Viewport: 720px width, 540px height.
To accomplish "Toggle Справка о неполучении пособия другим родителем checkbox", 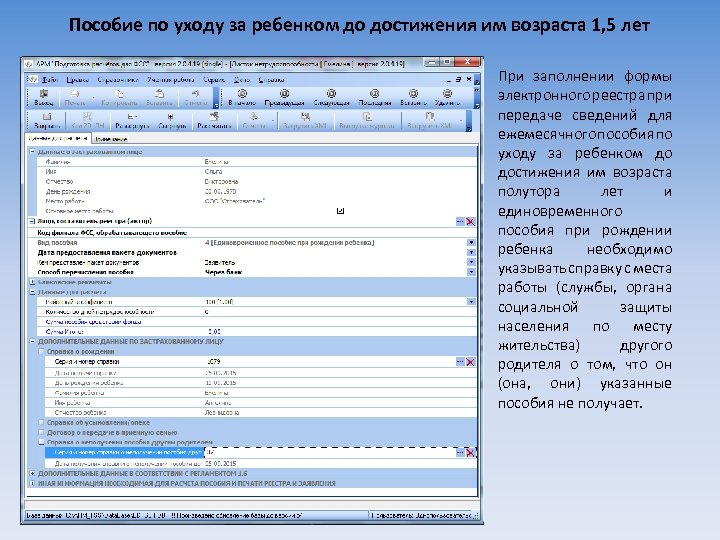I will coord(41,442).
